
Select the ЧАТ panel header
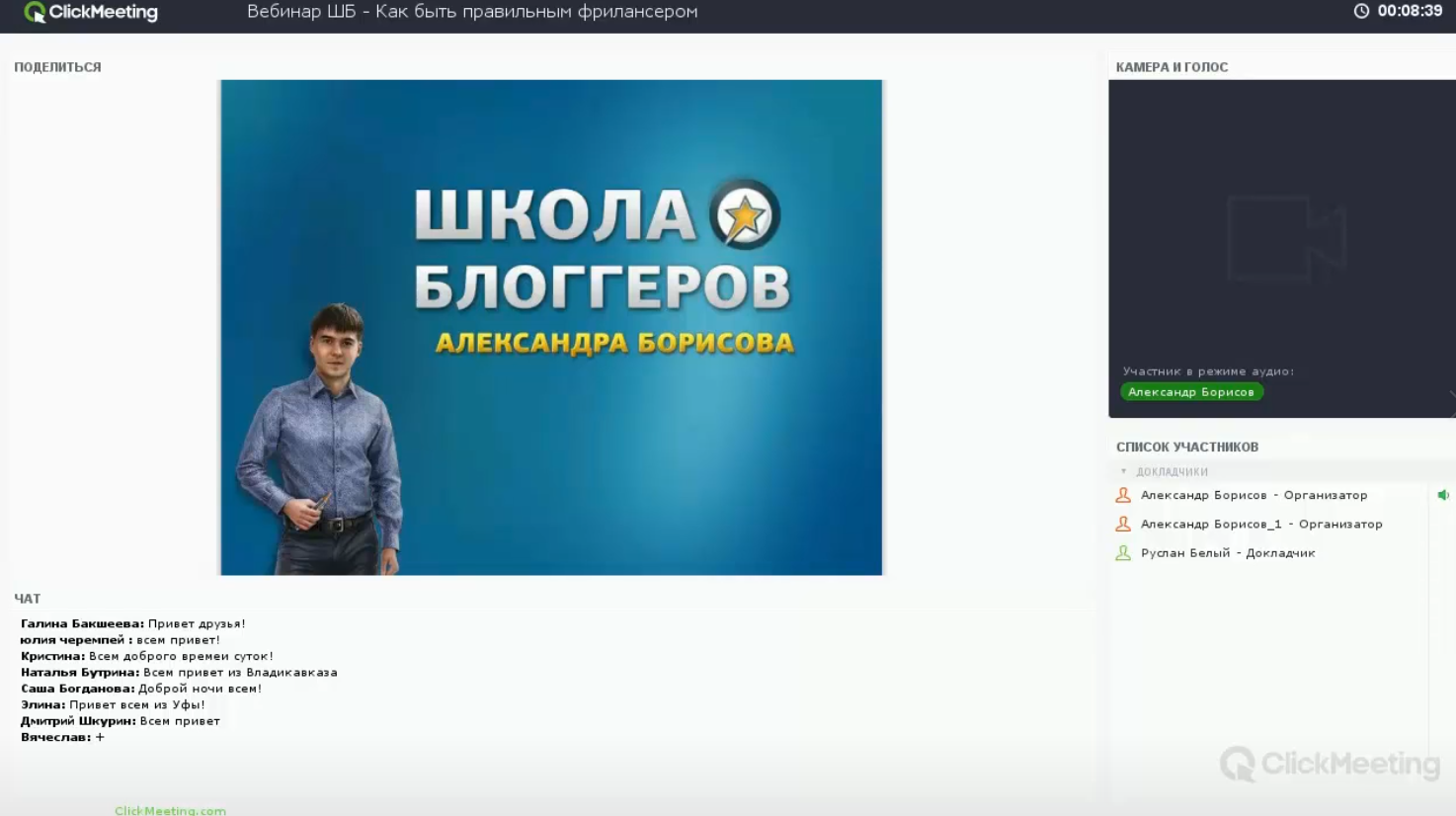27,598
